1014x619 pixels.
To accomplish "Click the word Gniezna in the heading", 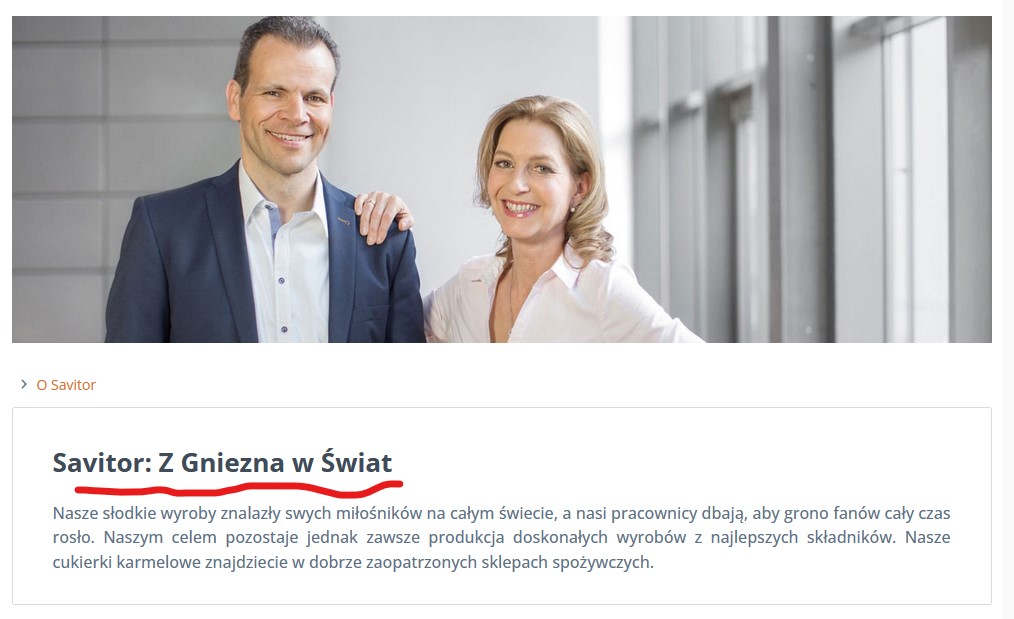I will (x=232, y=463).
